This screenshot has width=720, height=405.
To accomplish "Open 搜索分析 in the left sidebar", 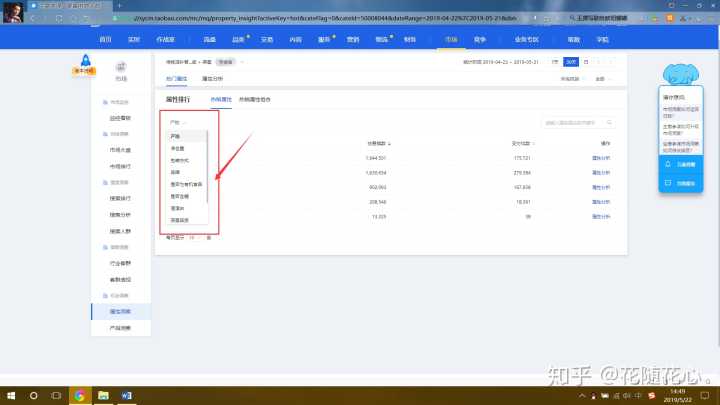I will (120, 214).
